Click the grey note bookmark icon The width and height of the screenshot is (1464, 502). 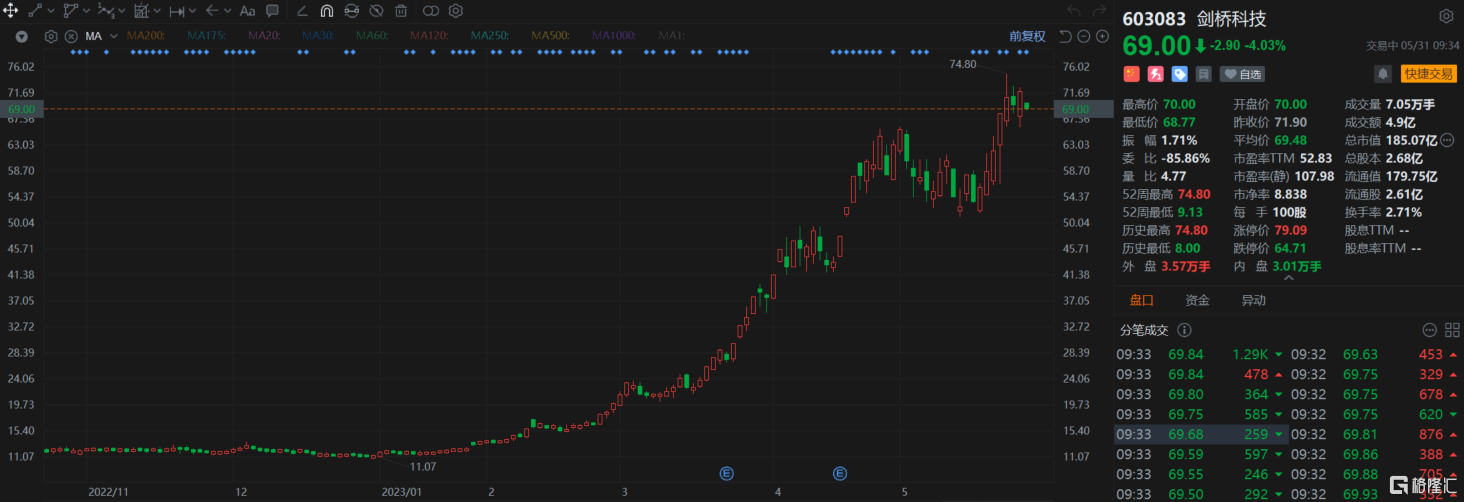click(1203, 74)
